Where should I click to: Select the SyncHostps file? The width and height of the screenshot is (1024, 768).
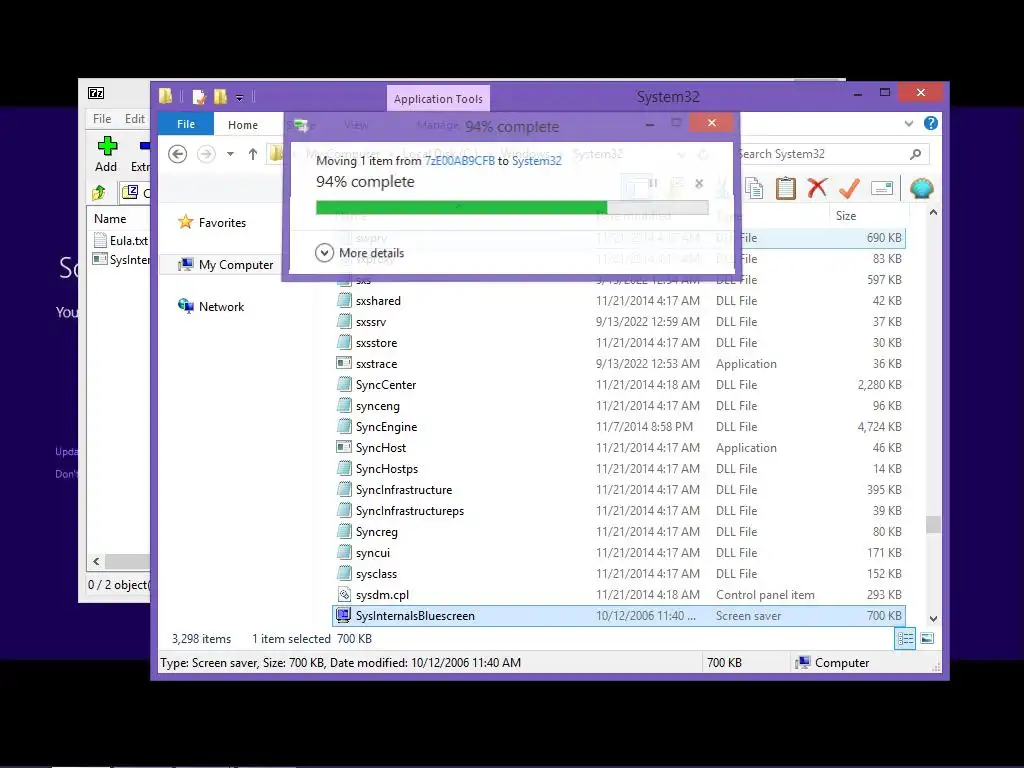click(x=619, y=468)
